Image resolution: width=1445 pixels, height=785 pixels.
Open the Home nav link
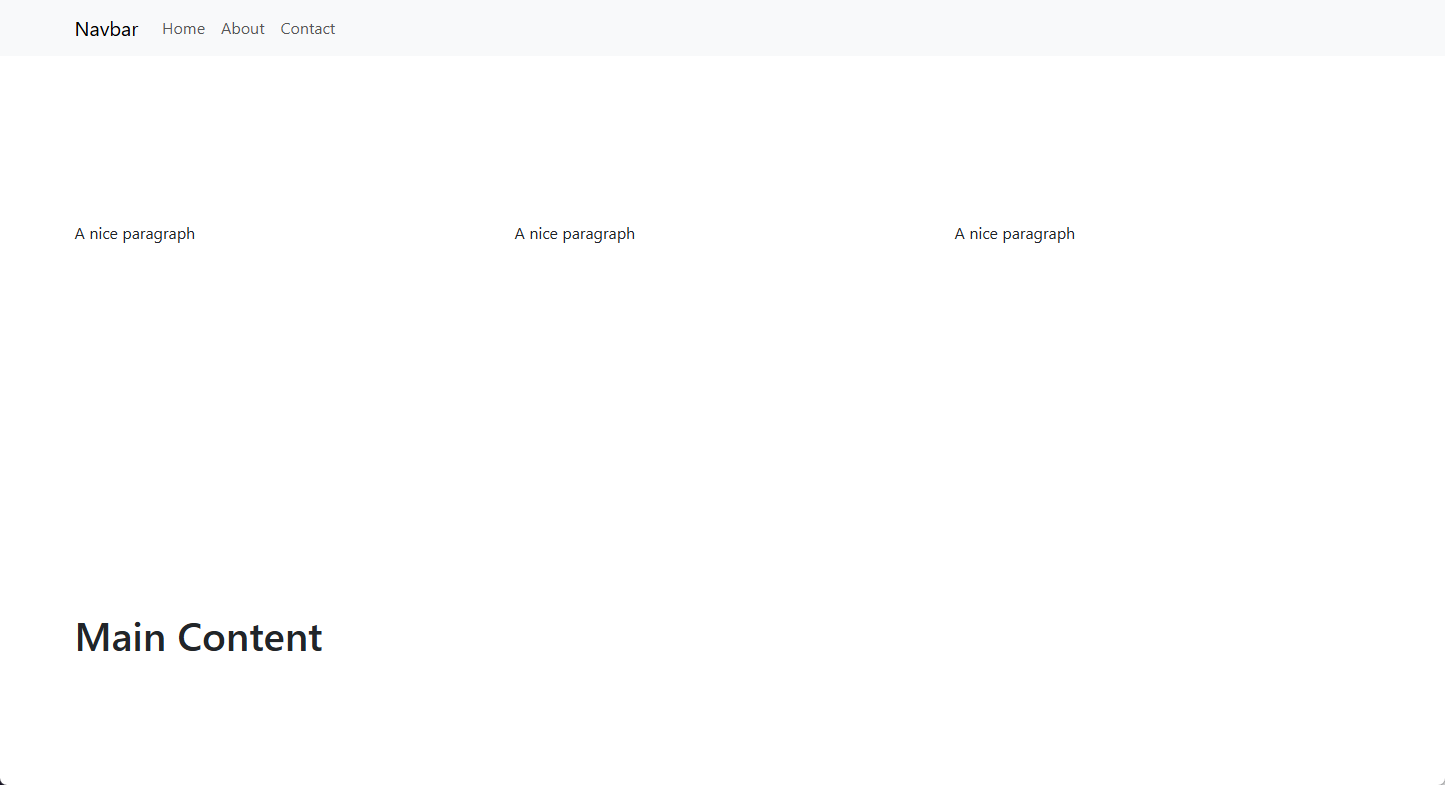[183, 29]
